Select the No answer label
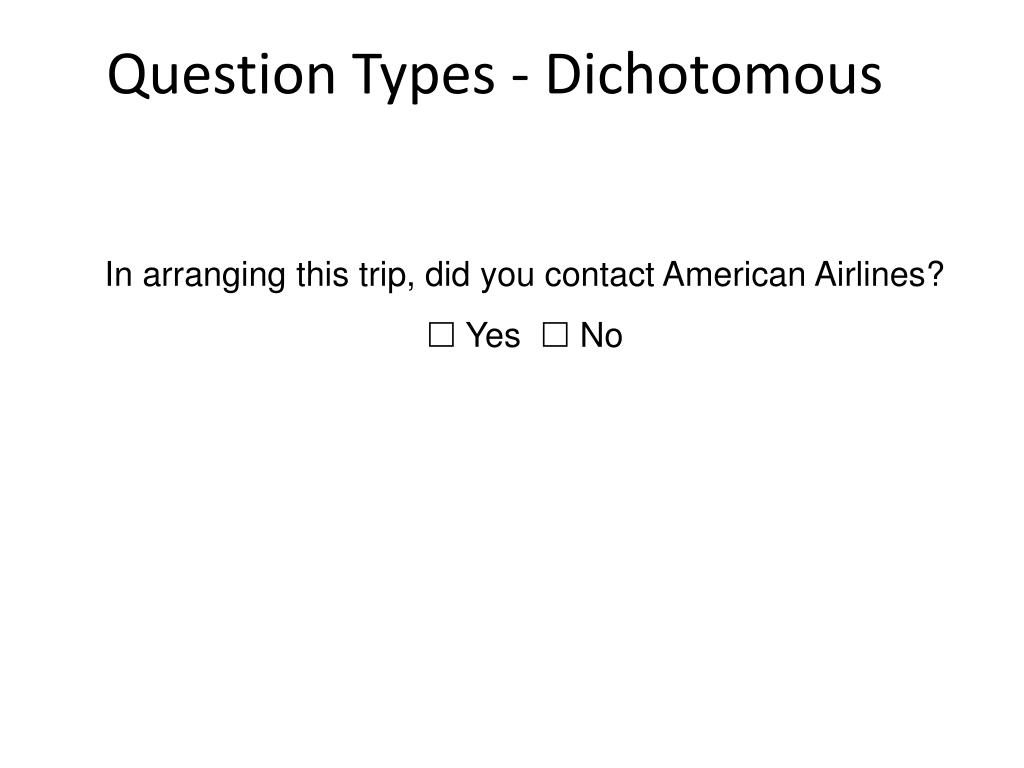 pos(601,336)
